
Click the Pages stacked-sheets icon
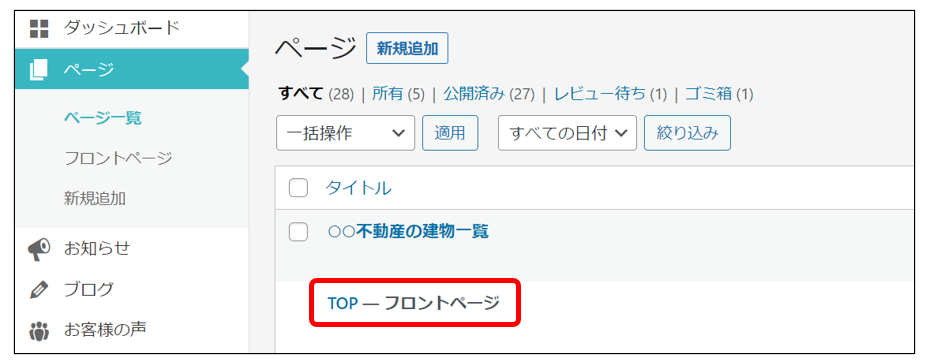pos(38,70)
